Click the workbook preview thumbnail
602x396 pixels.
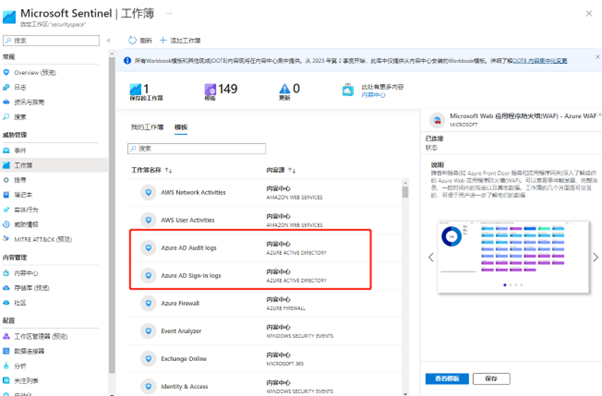[513, 257]
